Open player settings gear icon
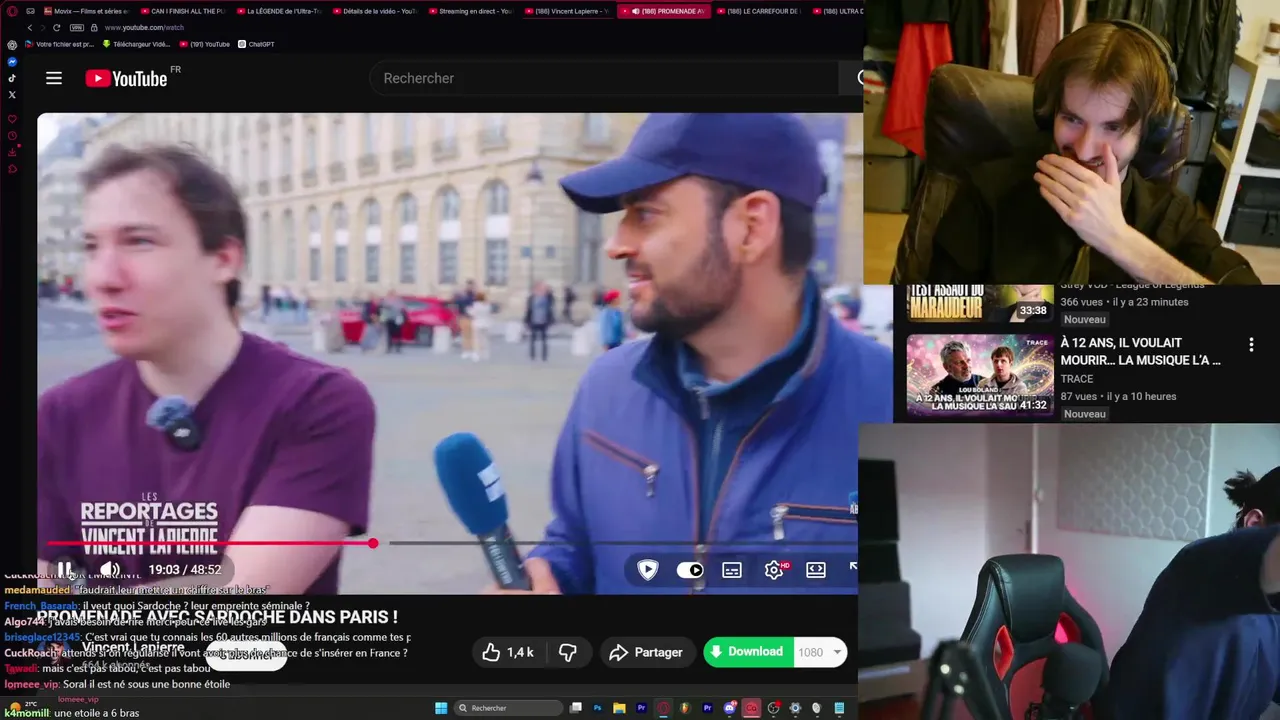This screenshot has width=1280, height=720. click(x=774, y=570)
